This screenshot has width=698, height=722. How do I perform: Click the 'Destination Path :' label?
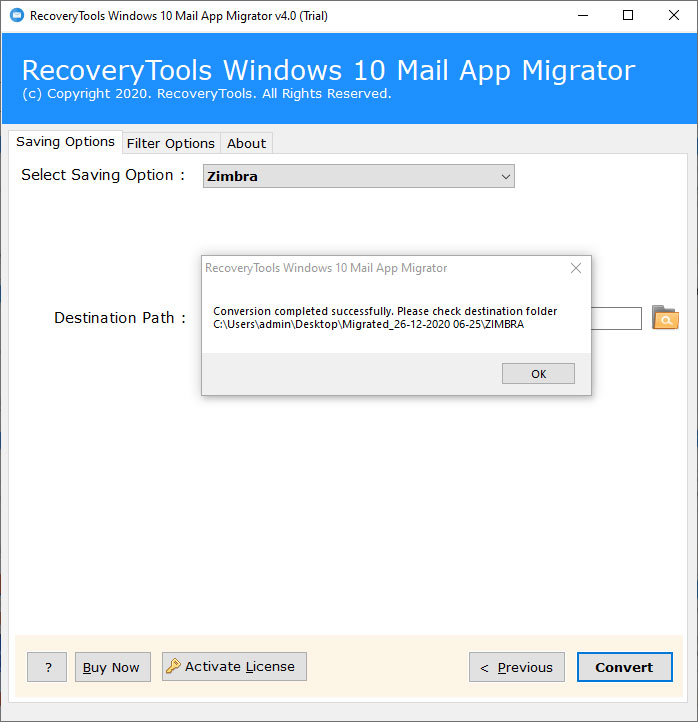coord(120,318)
